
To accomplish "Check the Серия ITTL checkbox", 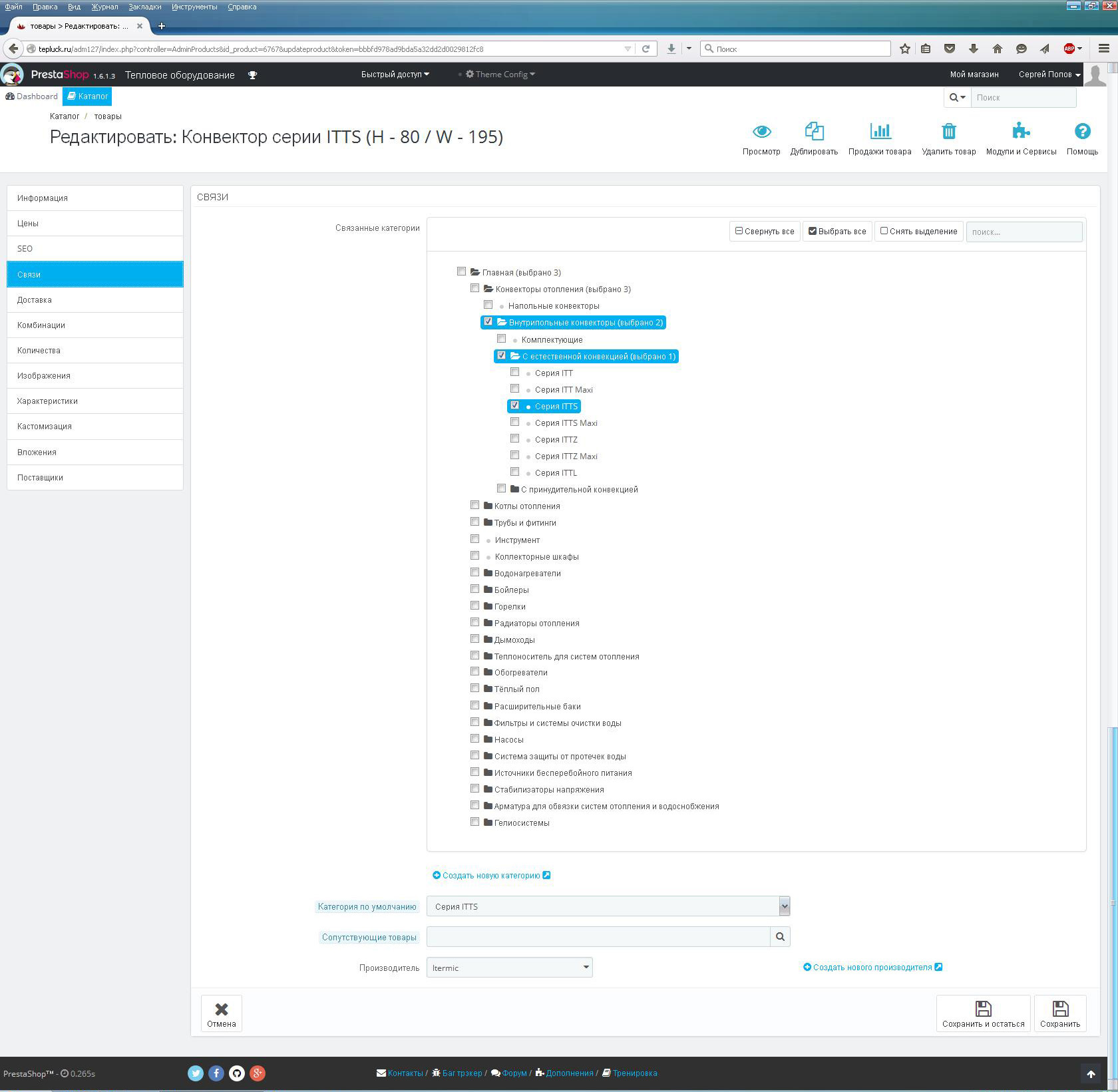I will click(514, 472).
